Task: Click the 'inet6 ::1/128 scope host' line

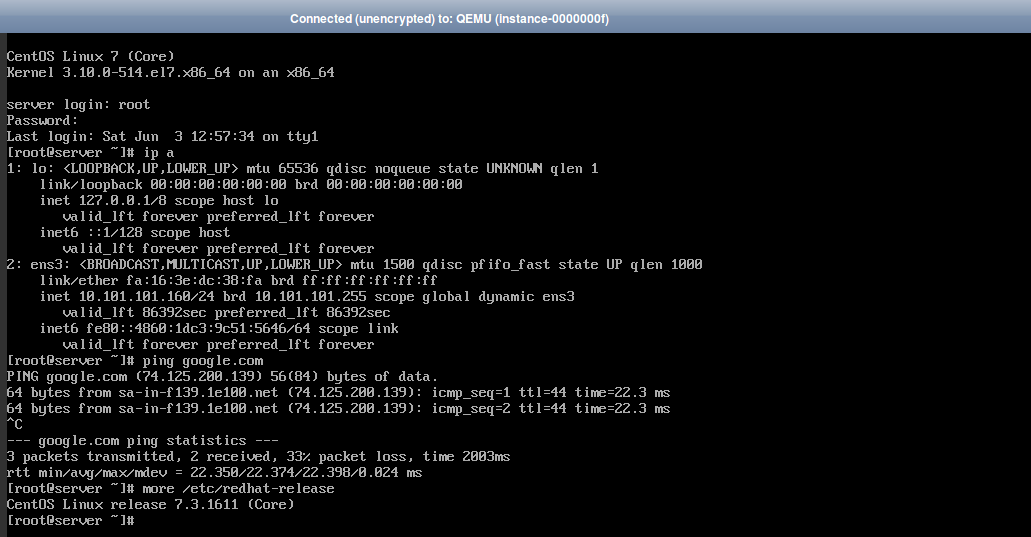Action: (135, 233)
